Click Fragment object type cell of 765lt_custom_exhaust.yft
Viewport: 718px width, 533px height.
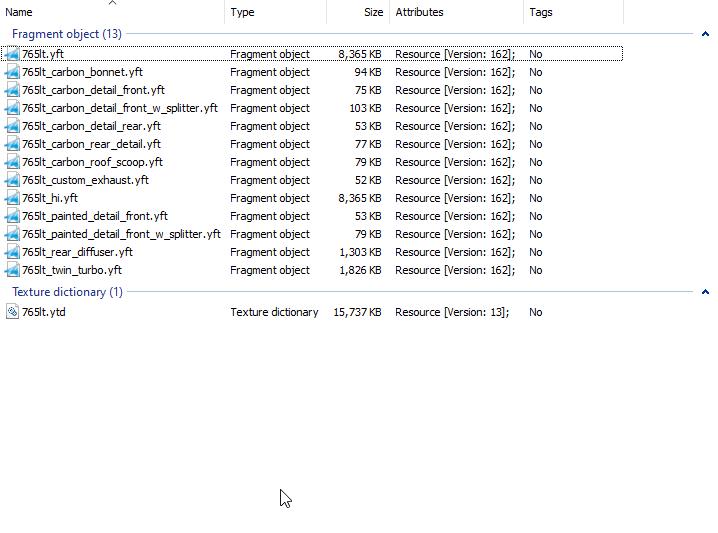coord(270,180)
